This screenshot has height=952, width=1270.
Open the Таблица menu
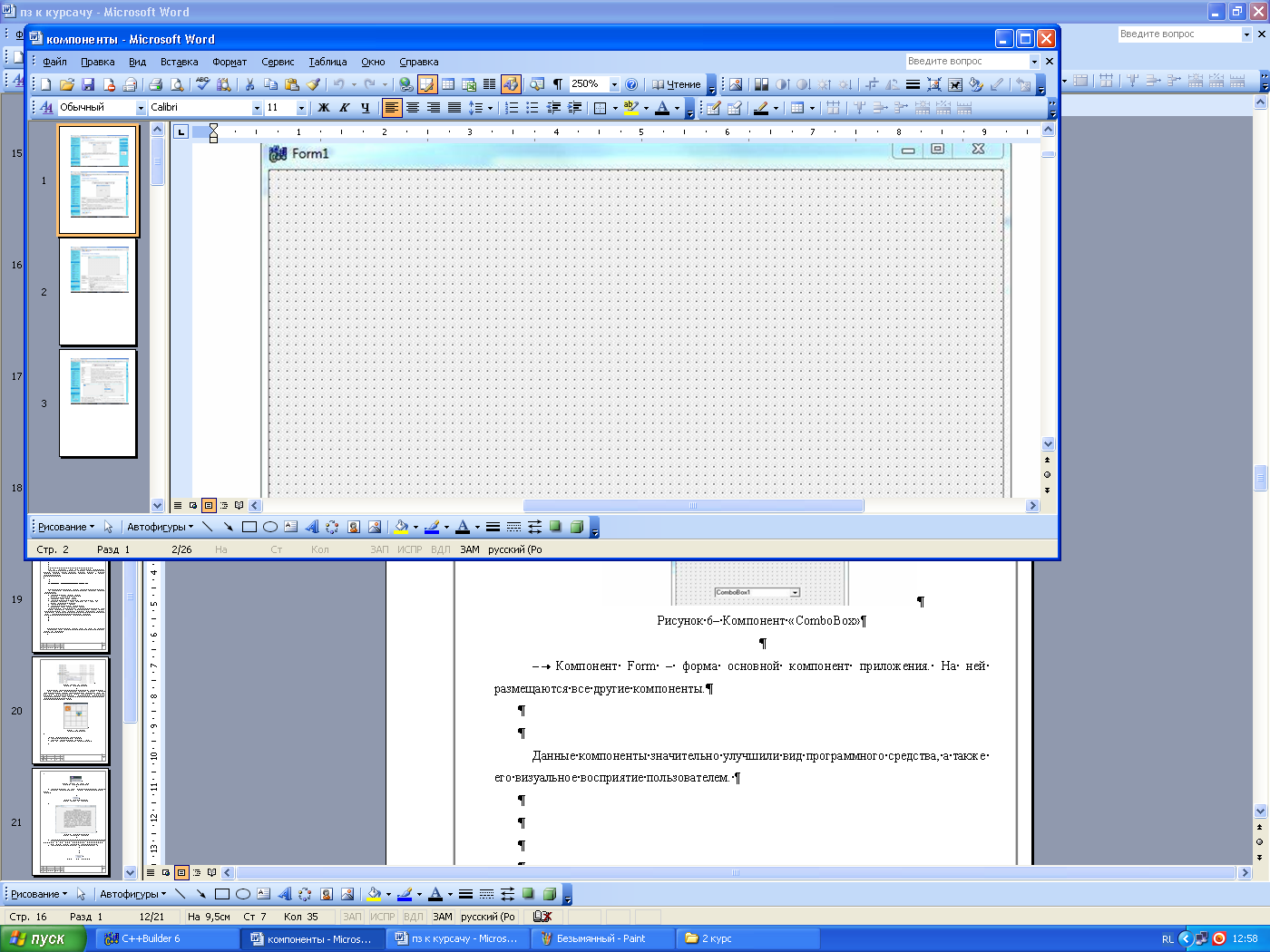click(327, 62)
